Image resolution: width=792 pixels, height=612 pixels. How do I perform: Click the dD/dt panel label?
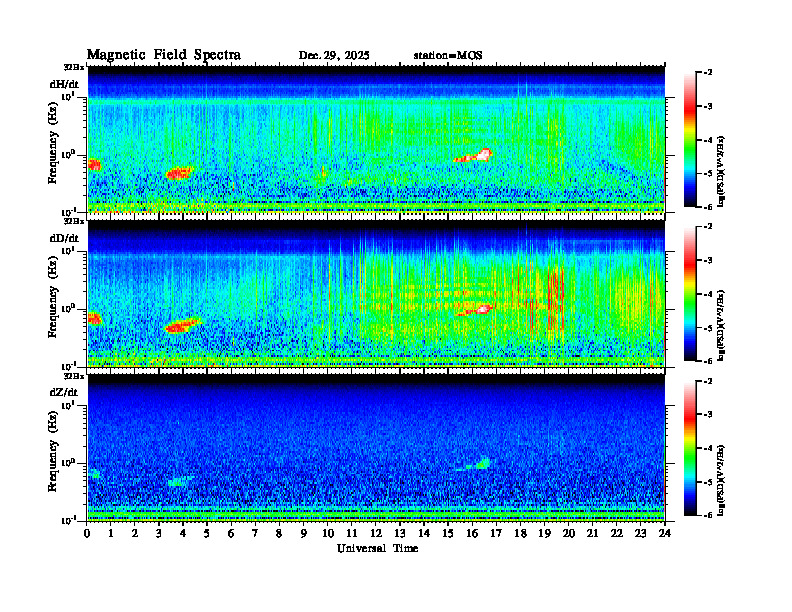tap(64, 238)
